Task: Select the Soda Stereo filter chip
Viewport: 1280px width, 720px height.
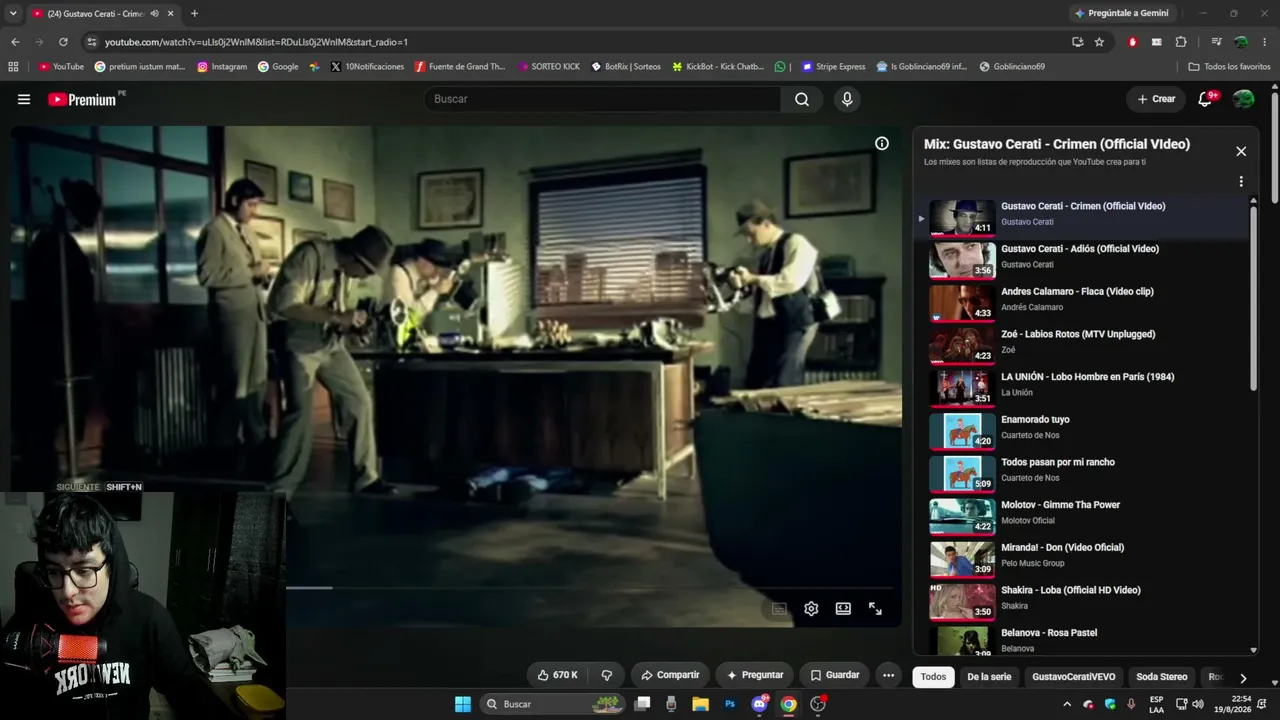Action: pyautogui.click(x=1162, y=677)
